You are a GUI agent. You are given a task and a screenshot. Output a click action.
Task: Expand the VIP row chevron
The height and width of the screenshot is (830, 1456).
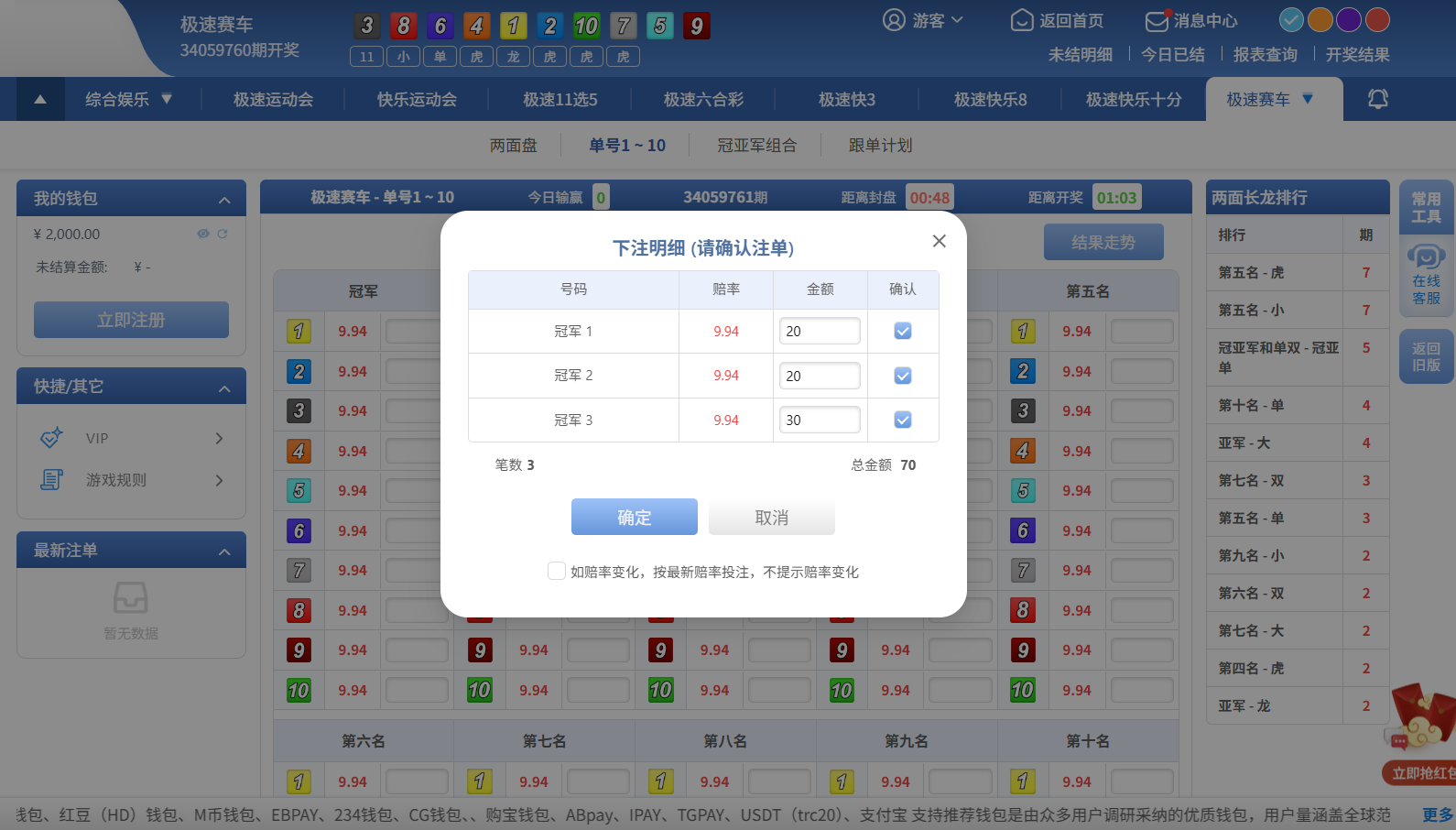click(219, 438)
